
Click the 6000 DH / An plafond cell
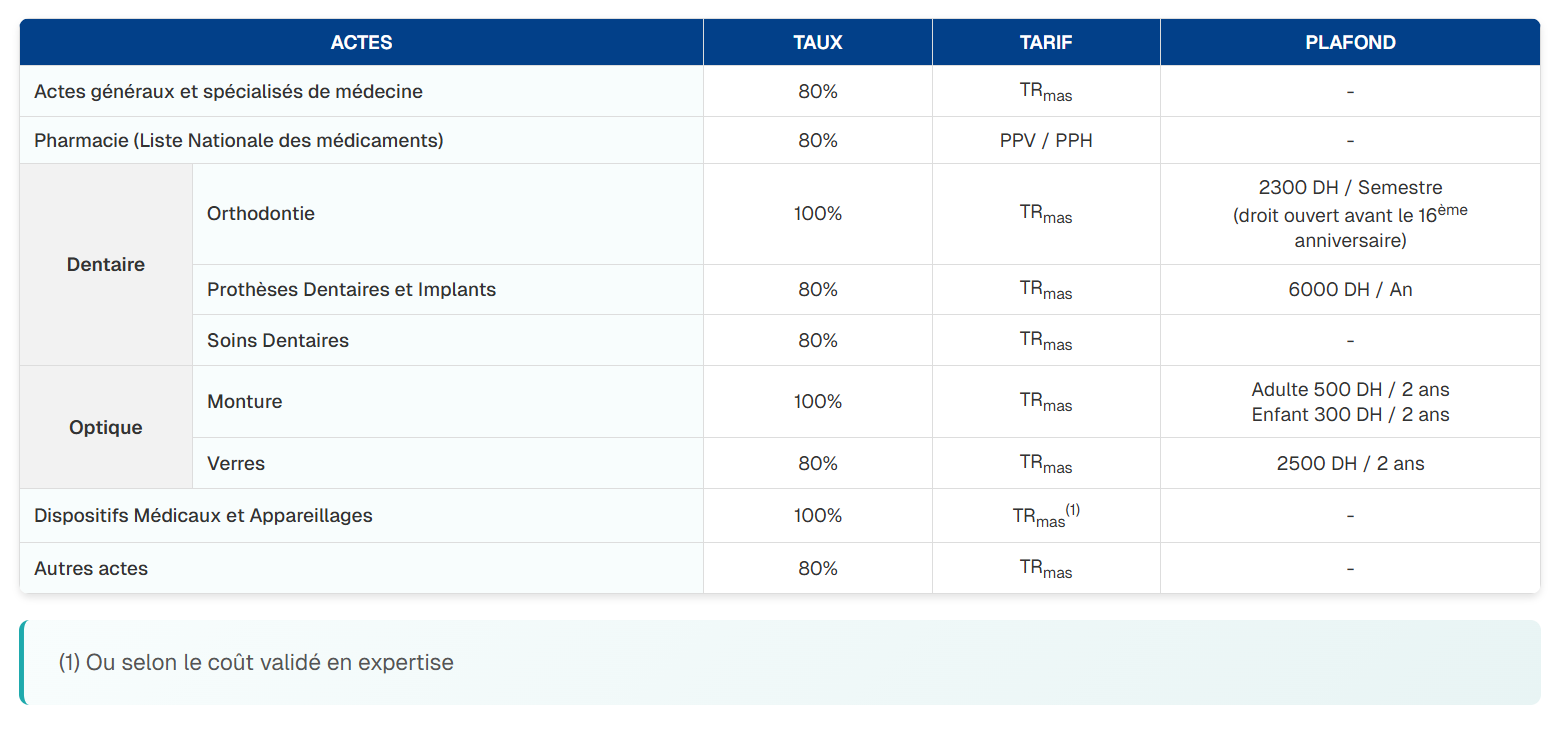1350,290
